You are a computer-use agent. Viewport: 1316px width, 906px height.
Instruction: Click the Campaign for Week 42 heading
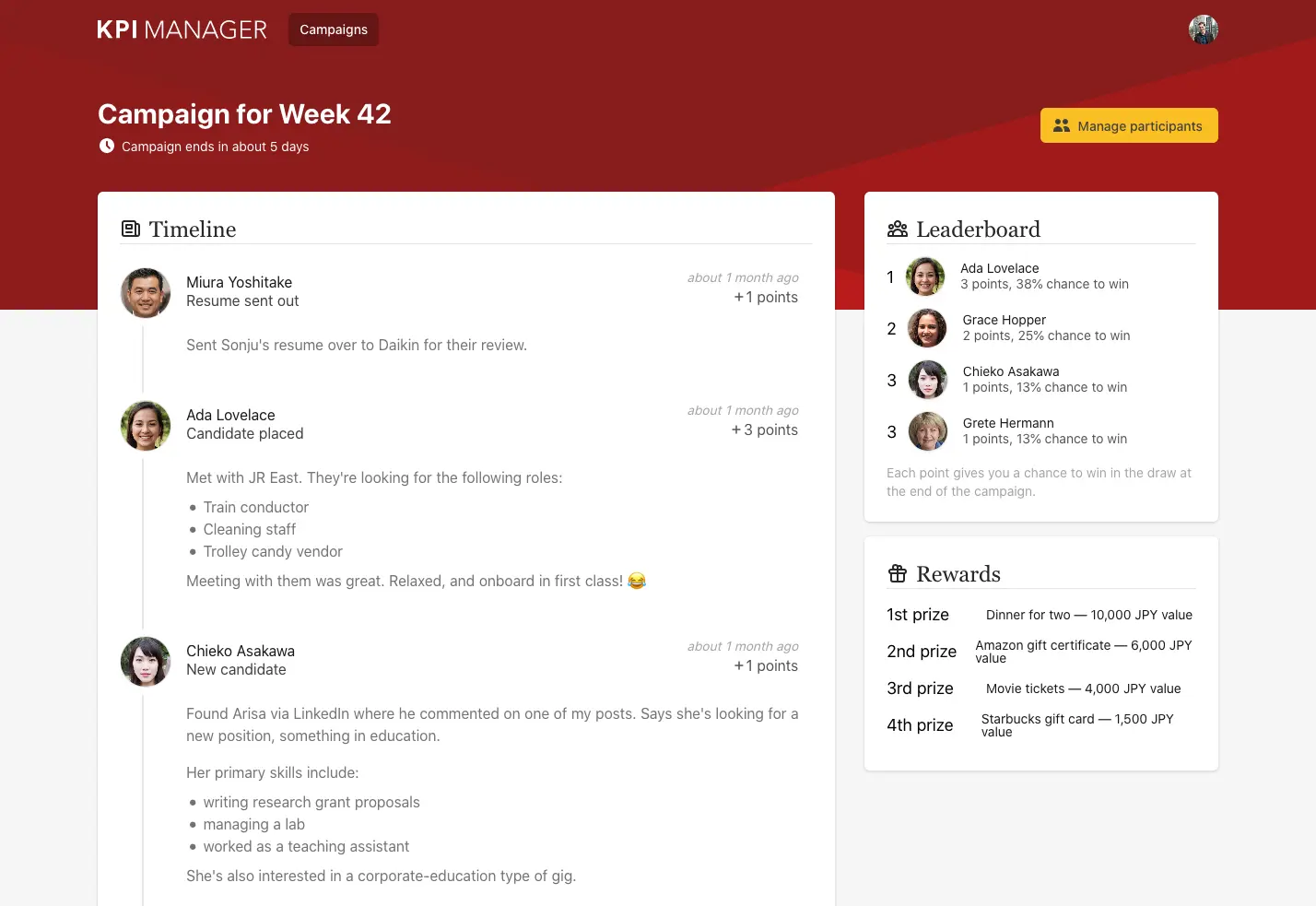click(244, 114)
